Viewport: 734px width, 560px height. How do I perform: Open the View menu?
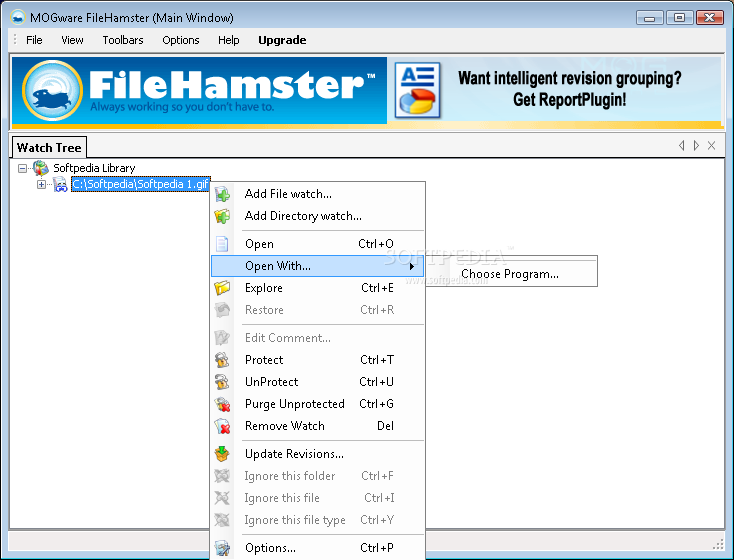[x=73, y=40]
